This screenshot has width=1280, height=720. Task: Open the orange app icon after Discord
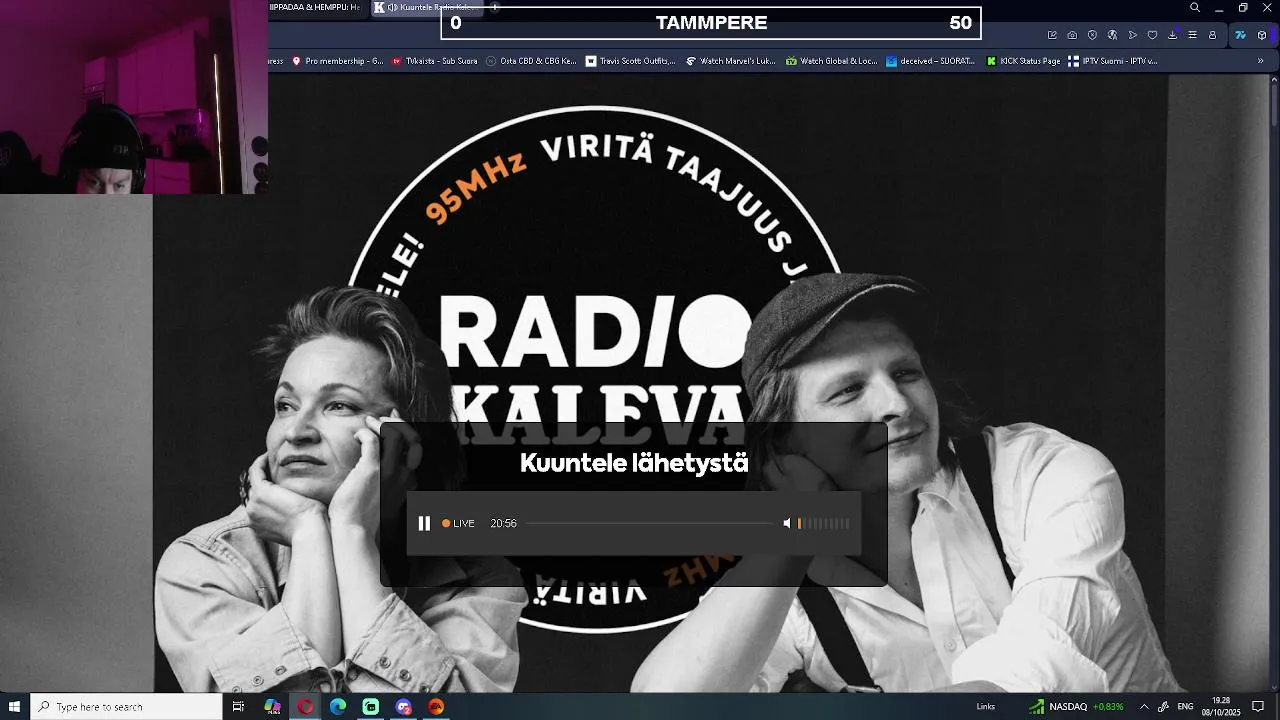[x=437, y=706]
